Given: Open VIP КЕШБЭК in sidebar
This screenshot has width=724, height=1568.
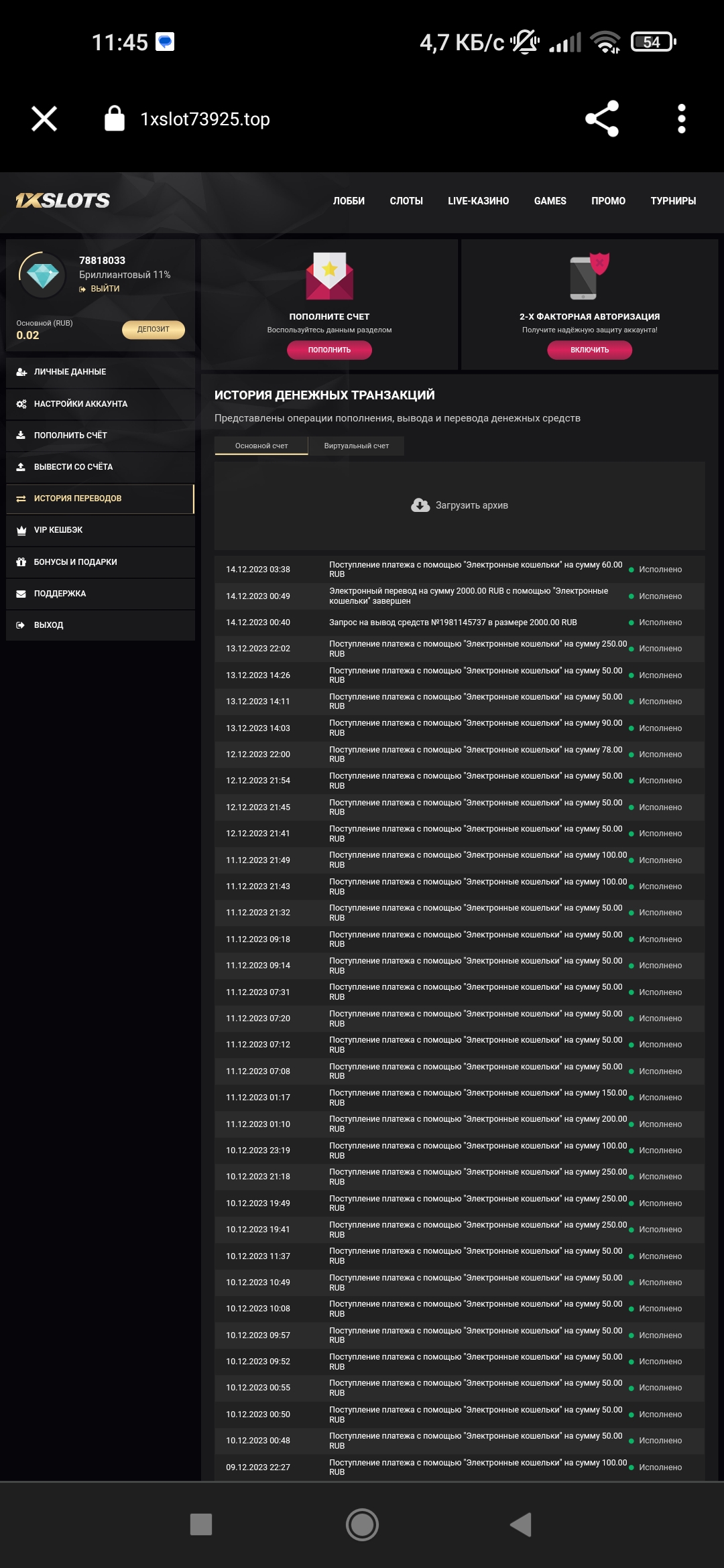Looking at the screenshot, I should tap(58, 530).
